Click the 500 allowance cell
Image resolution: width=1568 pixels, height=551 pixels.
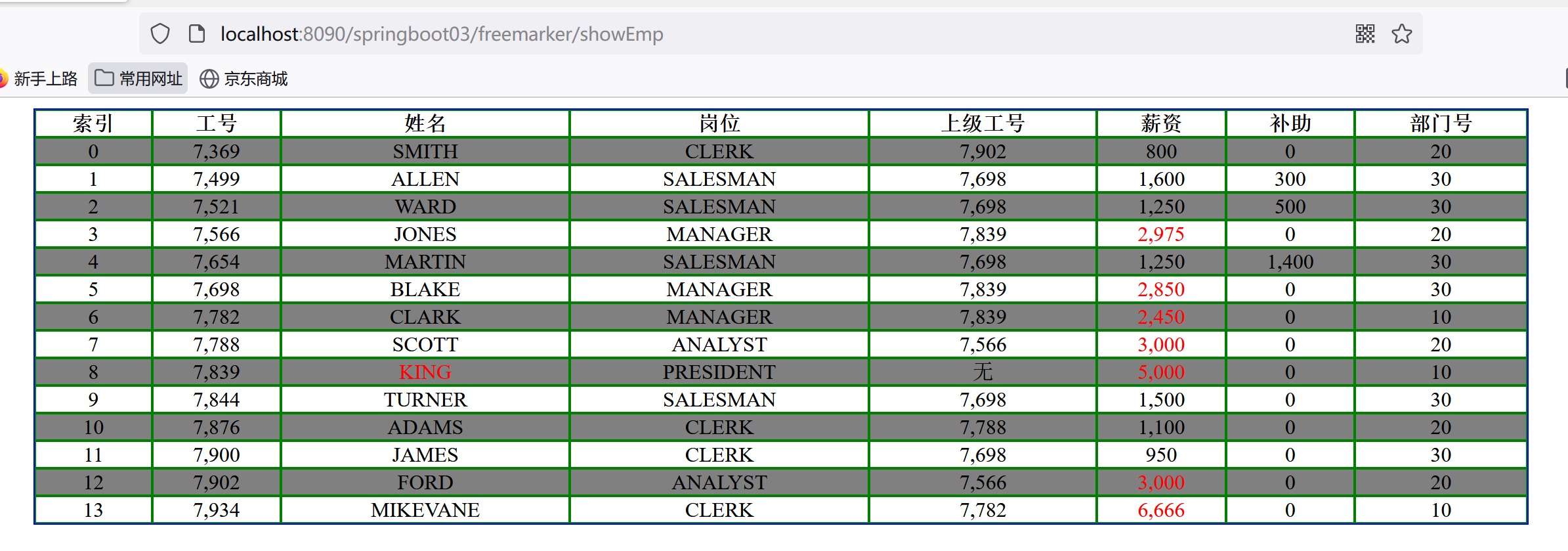(x=1290, y=206)
